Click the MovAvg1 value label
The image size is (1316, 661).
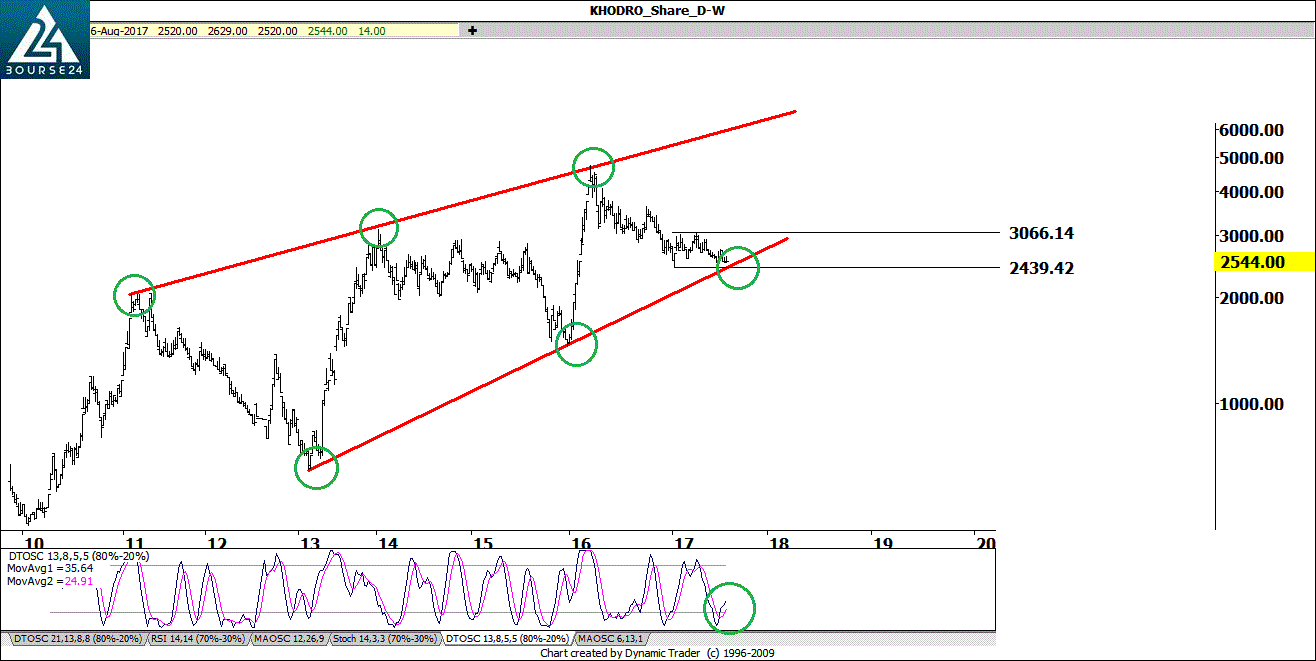(36, 568)
